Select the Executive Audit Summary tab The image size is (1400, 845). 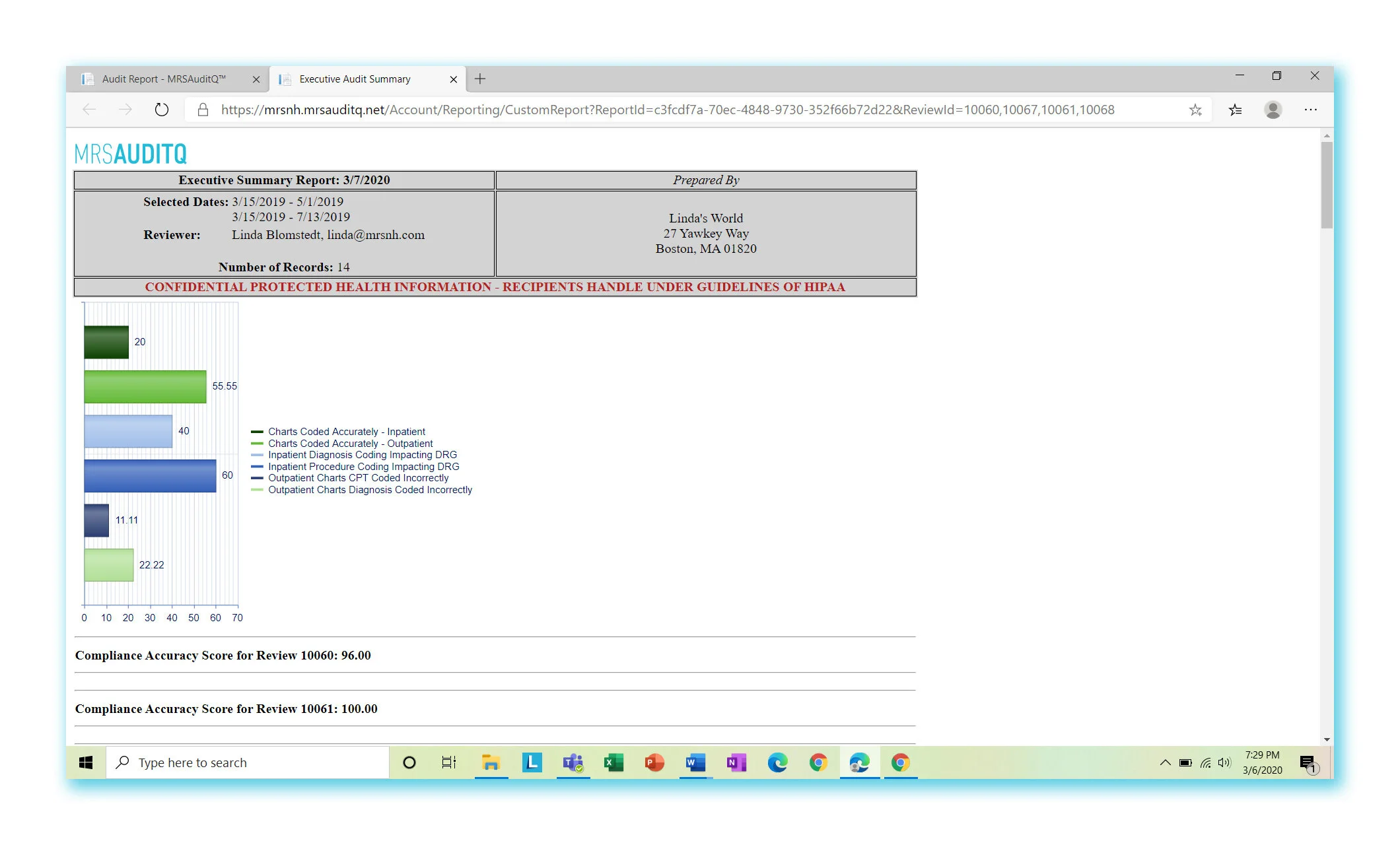pos(355,79)
